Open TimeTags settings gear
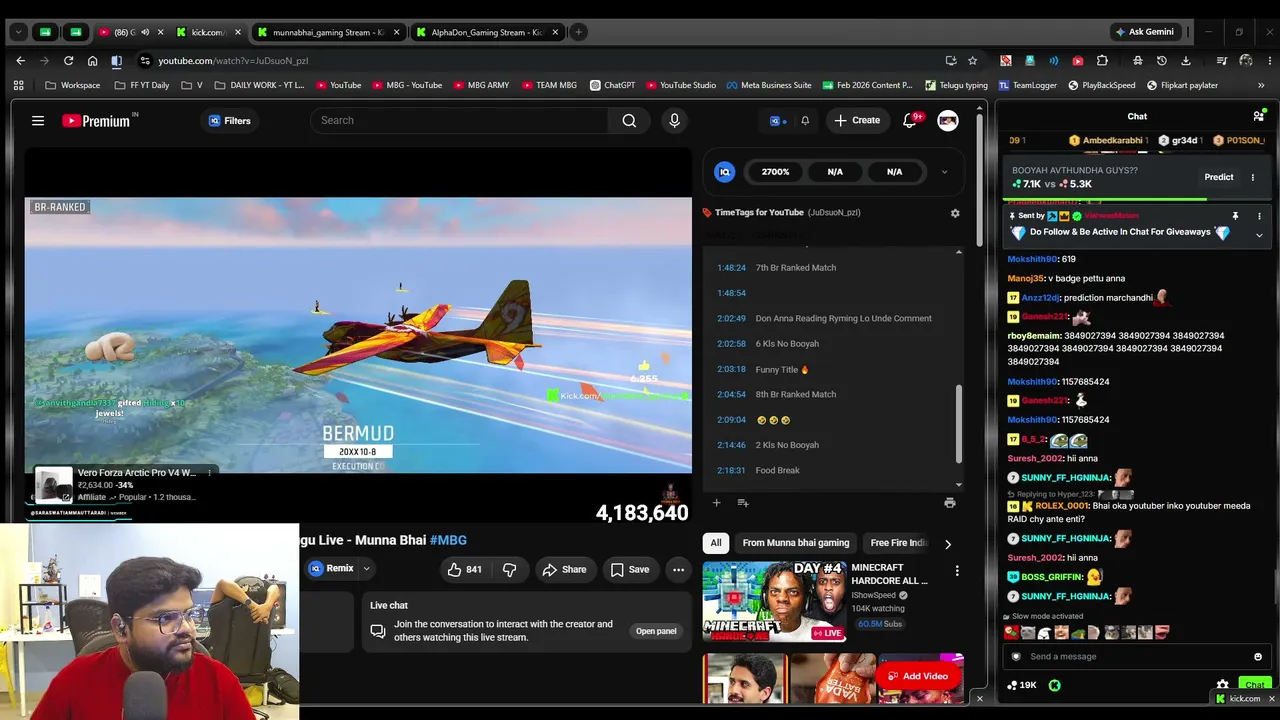 tap(955, 213)
